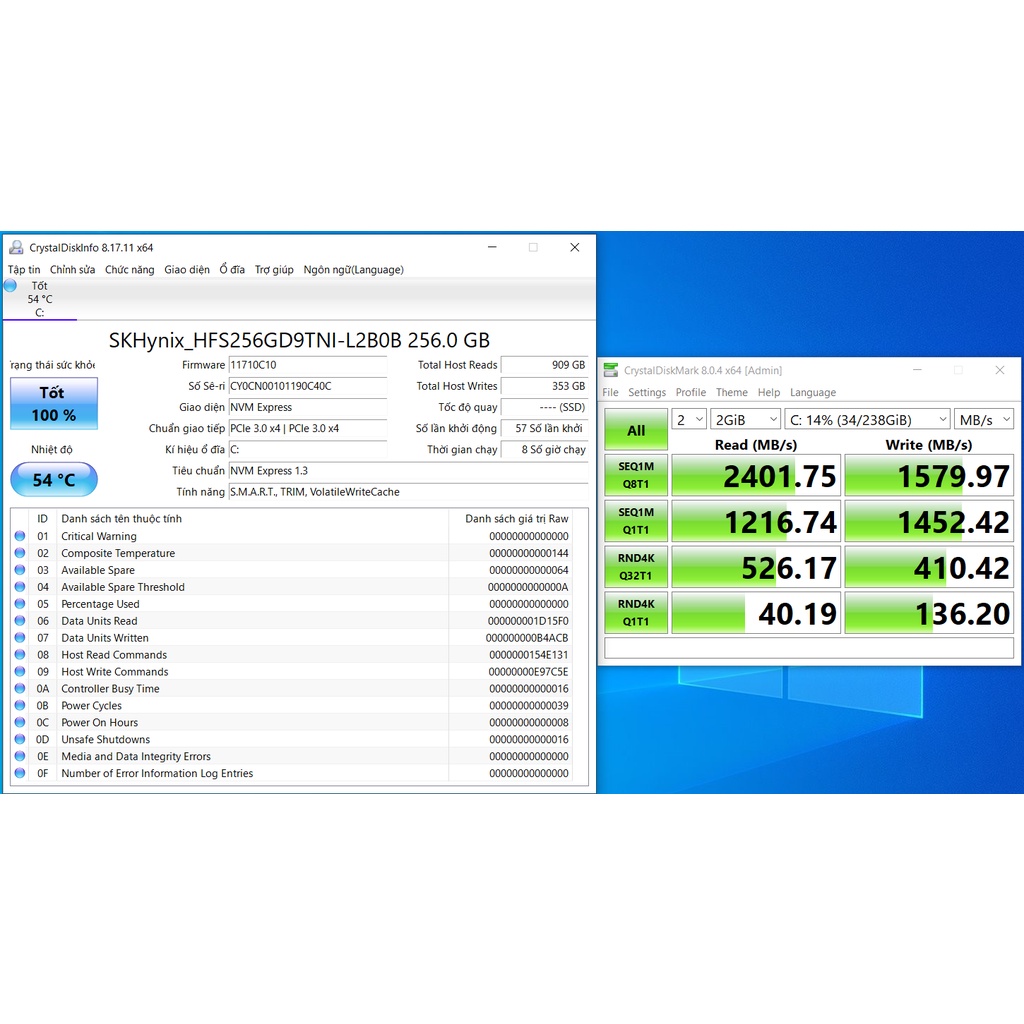Screen dimensions: 1024x1024
Task: Expand the 2GiB test size dropdown
Action: coord(744,420)
